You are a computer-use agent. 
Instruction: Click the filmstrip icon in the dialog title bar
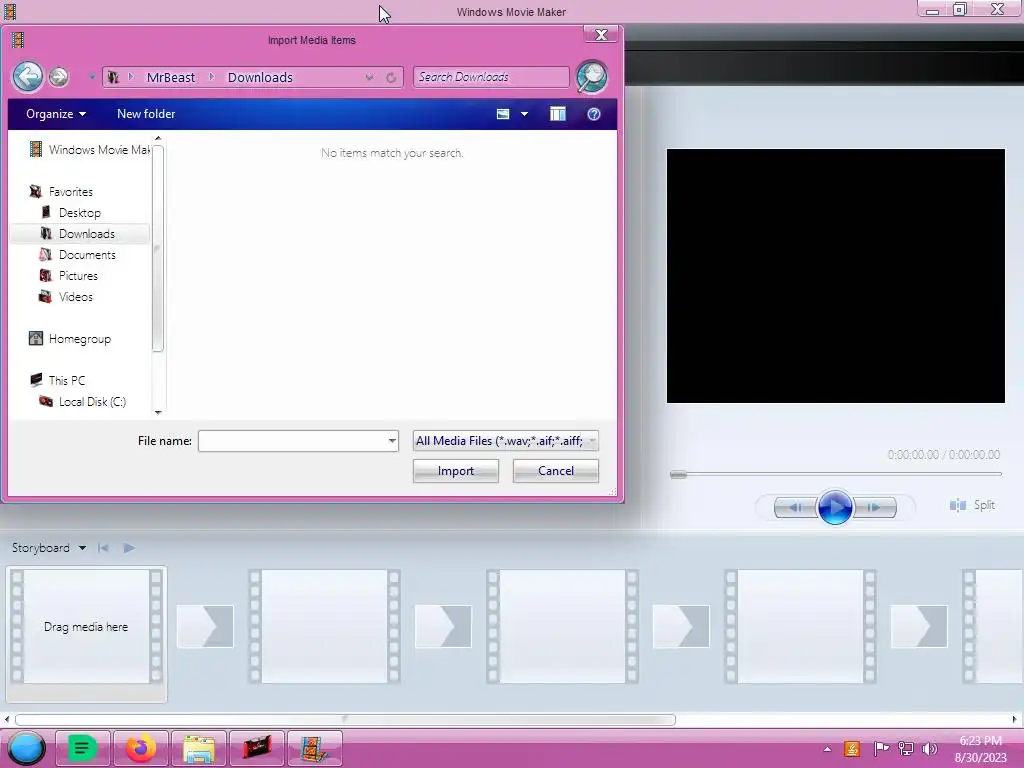pyautogui.click(x=18, y=40)
